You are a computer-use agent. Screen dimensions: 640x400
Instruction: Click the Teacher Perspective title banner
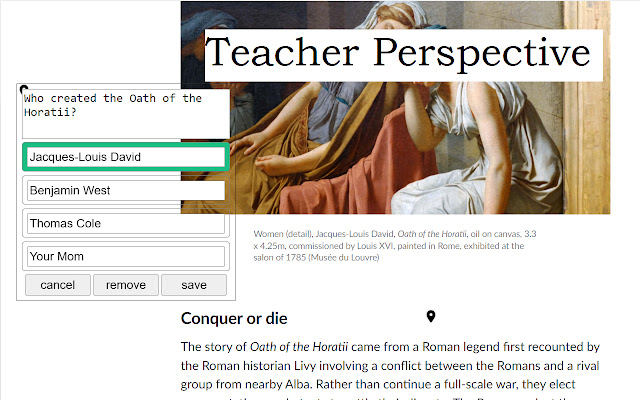tap(403, 55)
